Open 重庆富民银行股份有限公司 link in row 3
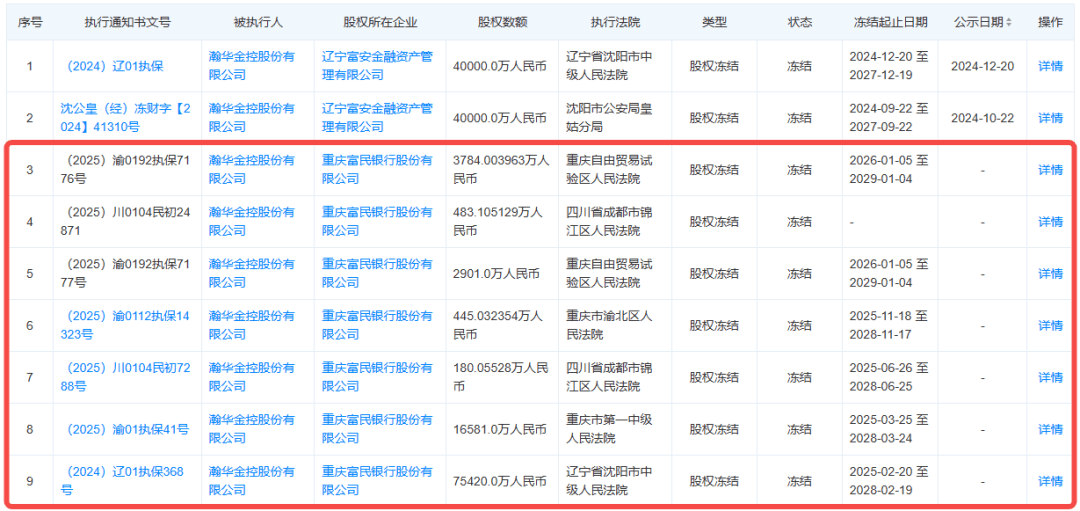Image resolution: width=1080 pixels, height=511 pixels. point(377,169)
